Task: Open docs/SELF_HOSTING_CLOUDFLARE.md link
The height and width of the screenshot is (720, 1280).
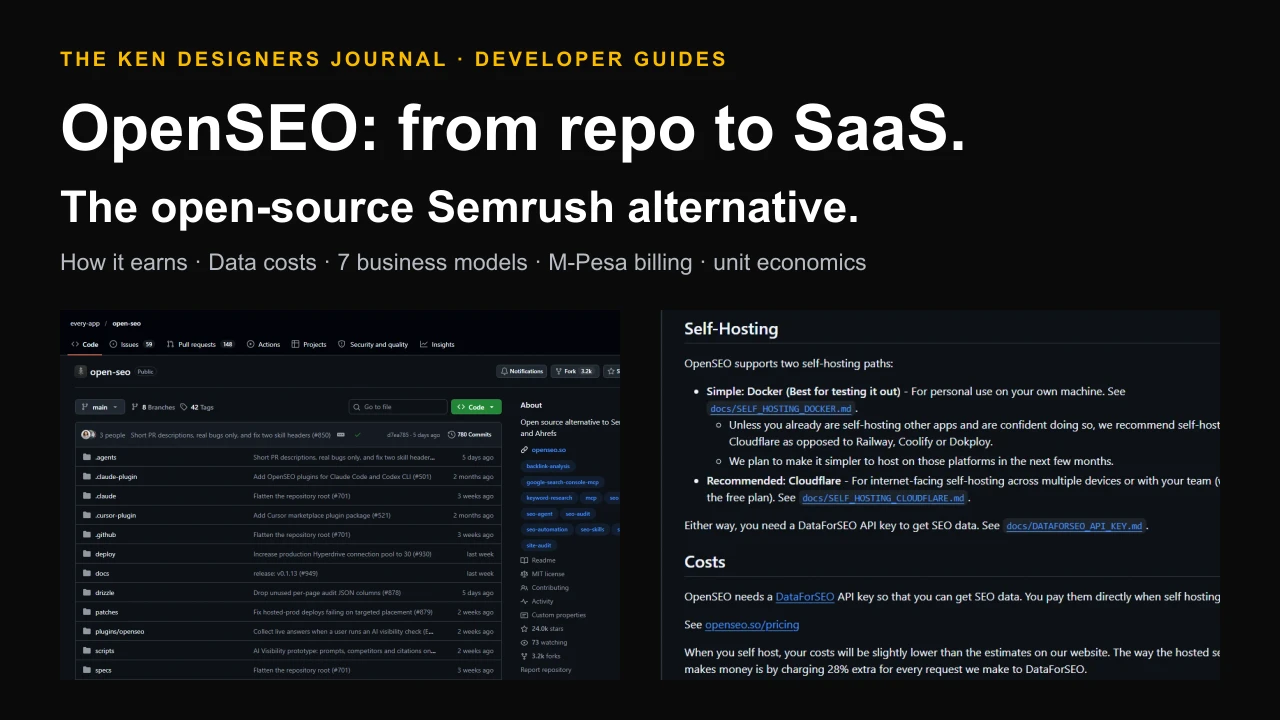Action: (x=883, y=498)
